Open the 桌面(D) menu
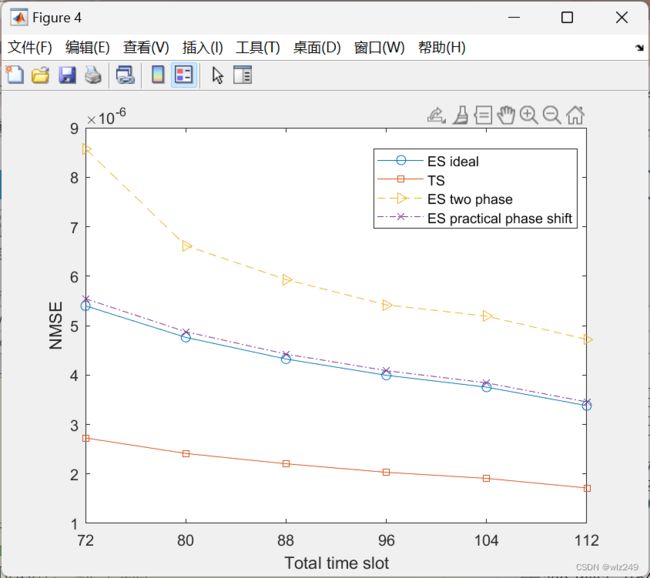This screenshot has height=578, width=650. [317, 47]
